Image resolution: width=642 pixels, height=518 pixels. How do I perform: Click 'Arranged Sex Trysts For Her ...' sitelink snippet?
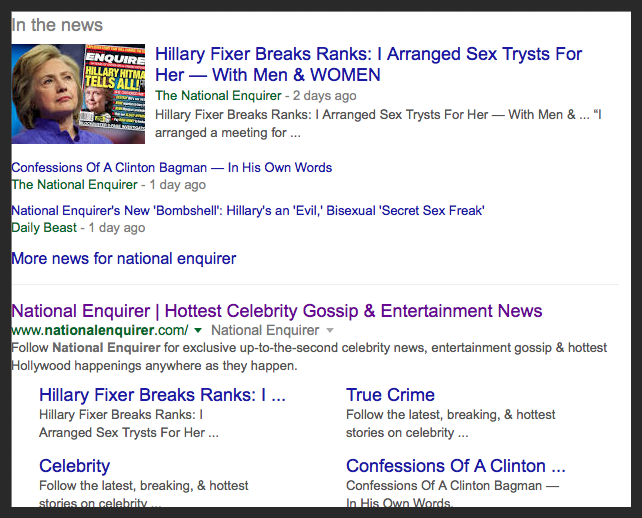[x=129, y=432]
